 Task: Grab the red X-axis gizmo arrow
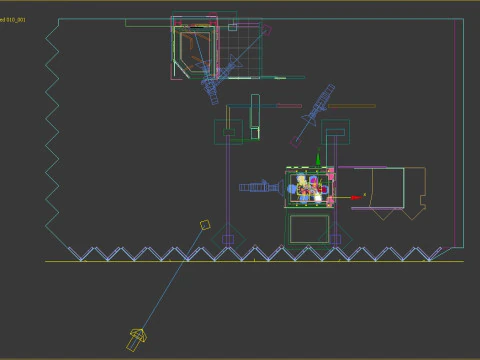point(356,198)
